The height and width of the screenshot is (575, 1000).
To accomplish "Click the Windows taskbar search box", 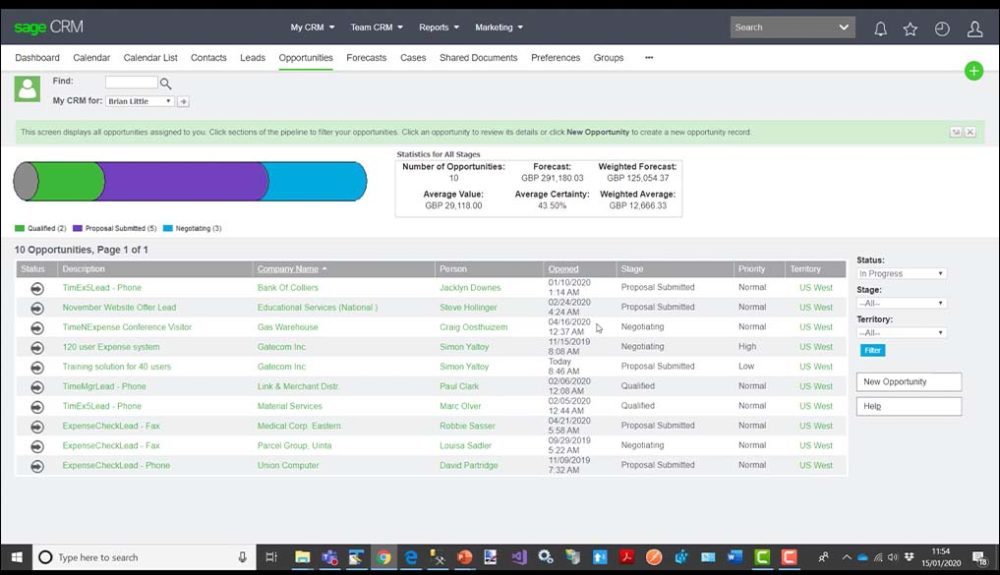I will 143,557.
